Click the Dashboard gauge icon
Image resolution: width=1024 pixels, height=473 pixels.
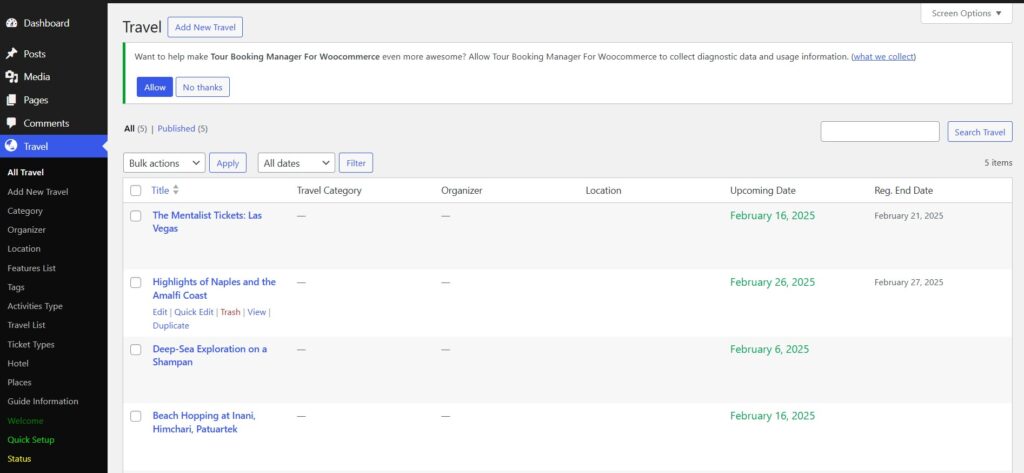[11, 23]
